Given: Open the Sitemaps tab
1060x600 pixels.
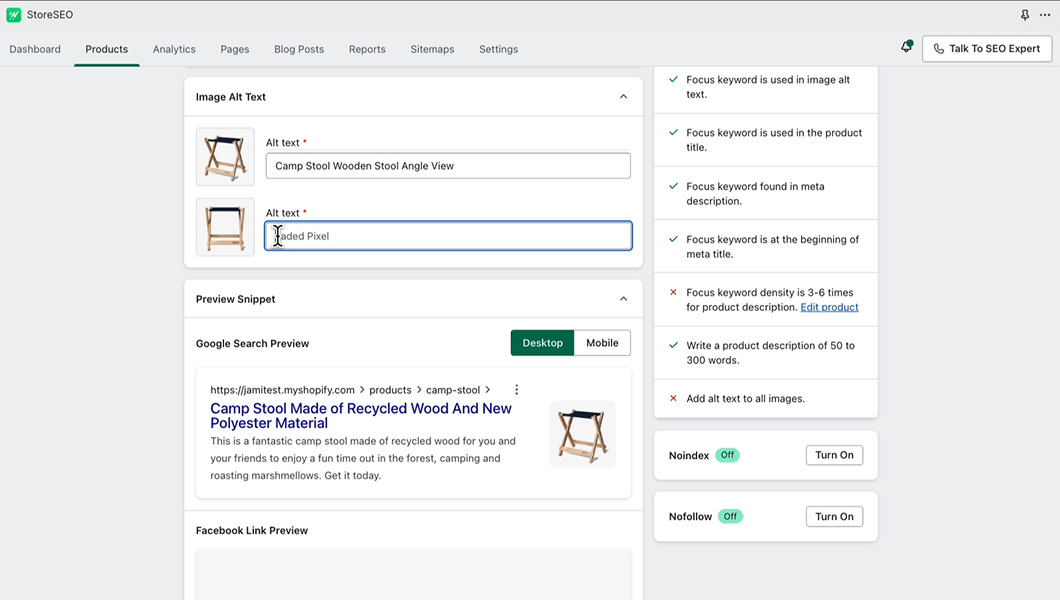Looking at the screenshot, I should 432,49.
